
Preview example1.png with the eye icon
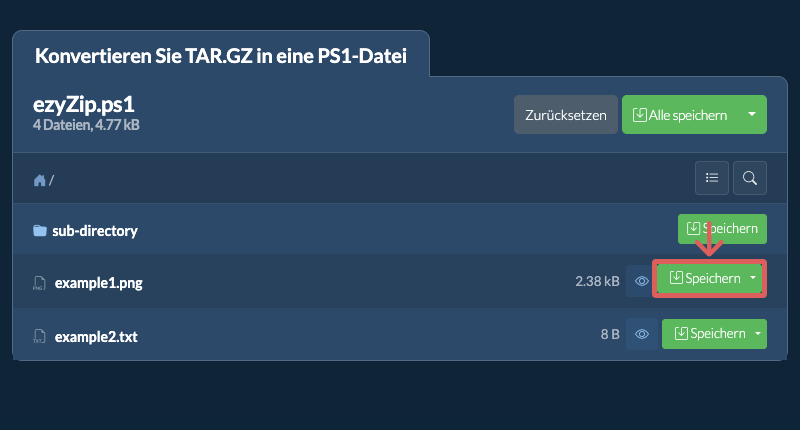(641, 281)
